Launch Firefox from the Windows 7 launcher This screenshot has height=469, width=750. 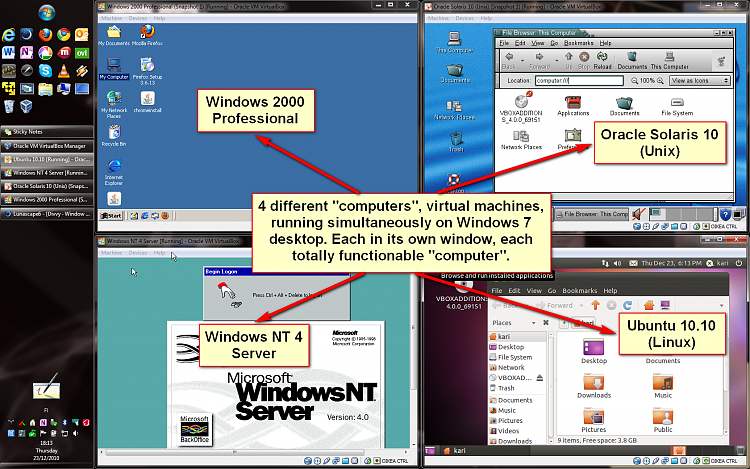(45, 35)
